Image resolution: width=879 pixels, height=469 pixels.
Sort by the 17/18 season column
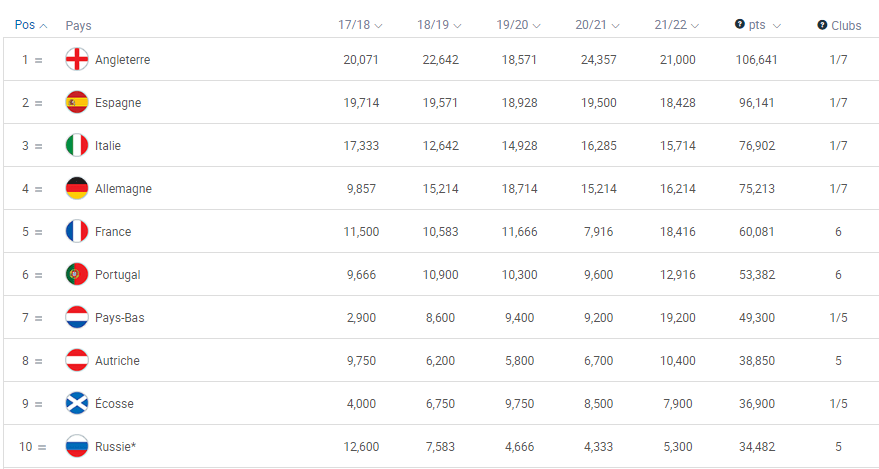click(x=360, y=25)
